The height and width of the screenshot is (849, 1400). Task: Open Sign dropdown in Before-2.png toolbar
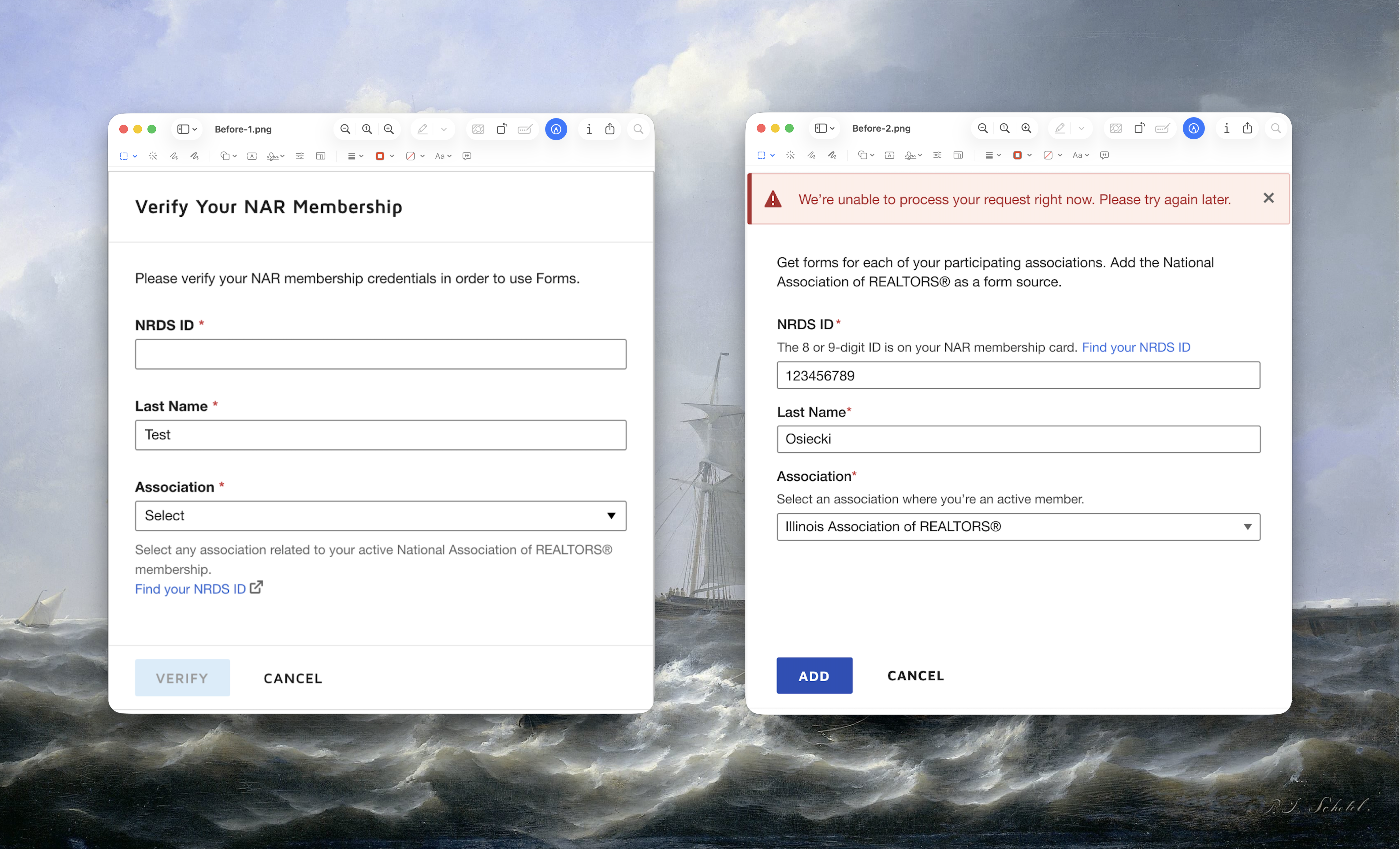pyautogui.click(x=914, y=155)
